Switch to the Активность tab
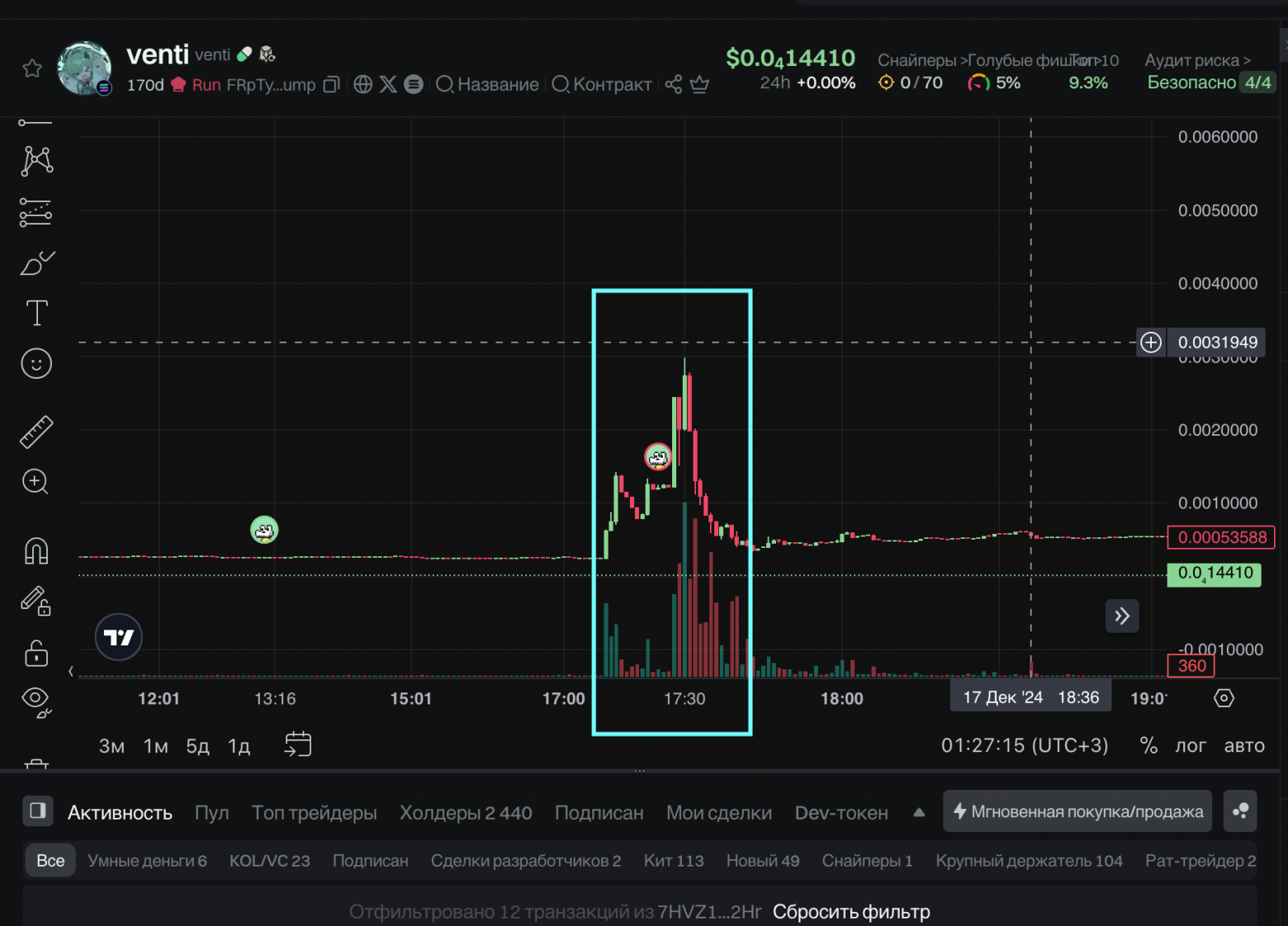This screenshot has height=926, width=1288. 120,813
